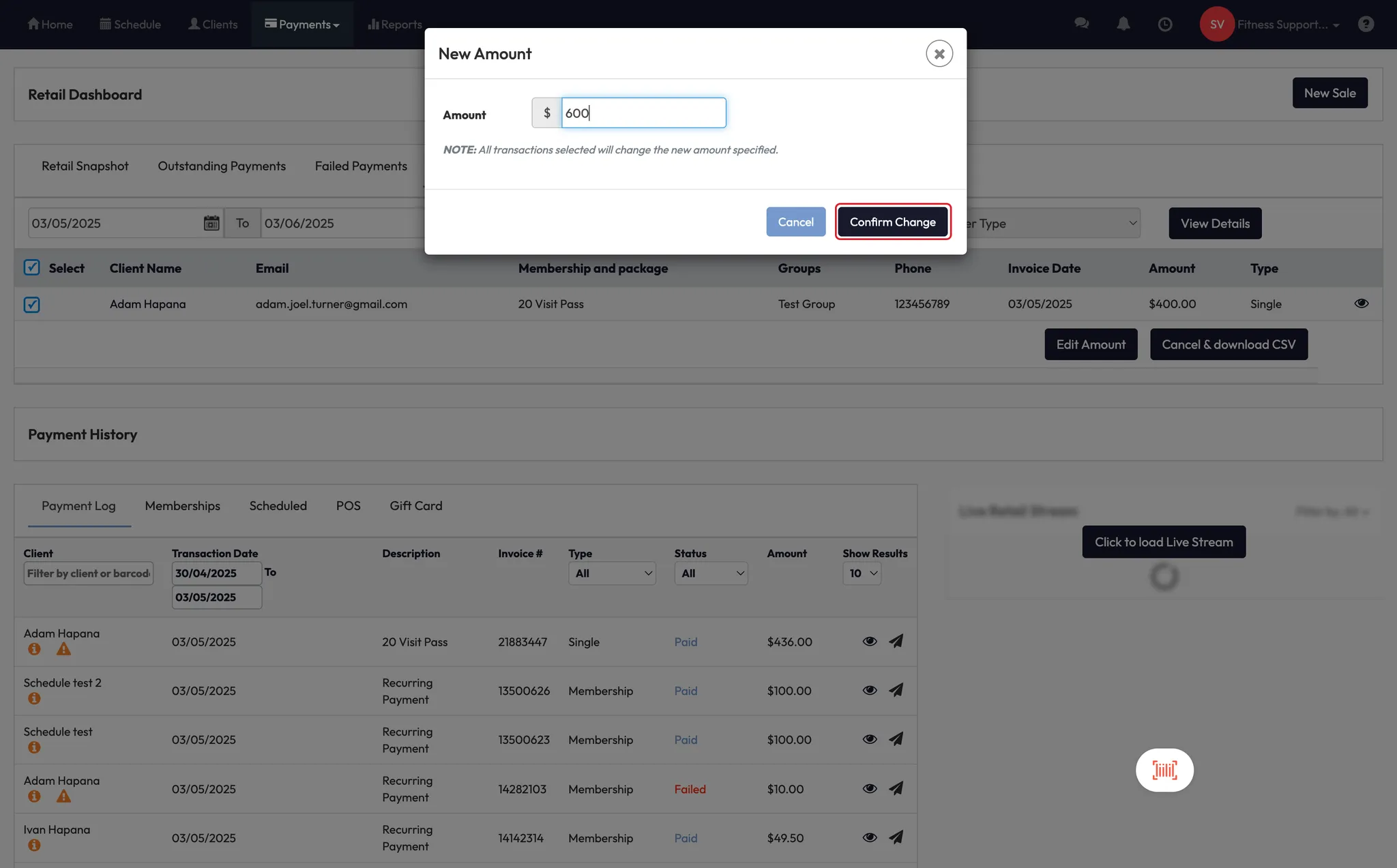Screen dimensions: 1397x868
Task: Click the Amount input field
Action: pyautogui.click(x=643, y=113)
